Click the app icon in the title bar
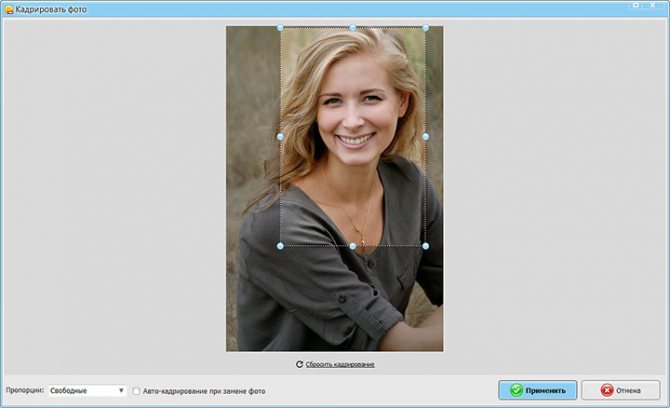 (x=8, y=7)
